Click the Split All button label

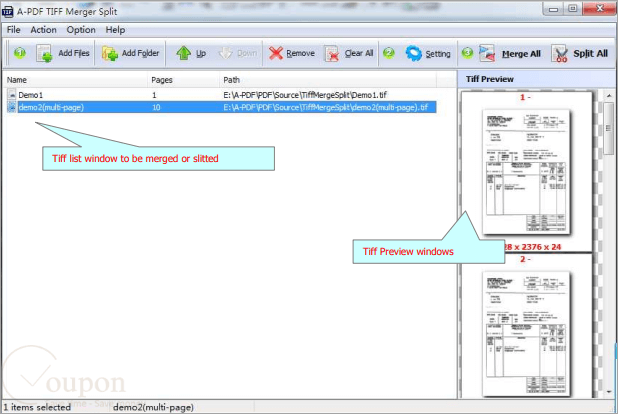(590, 54)
